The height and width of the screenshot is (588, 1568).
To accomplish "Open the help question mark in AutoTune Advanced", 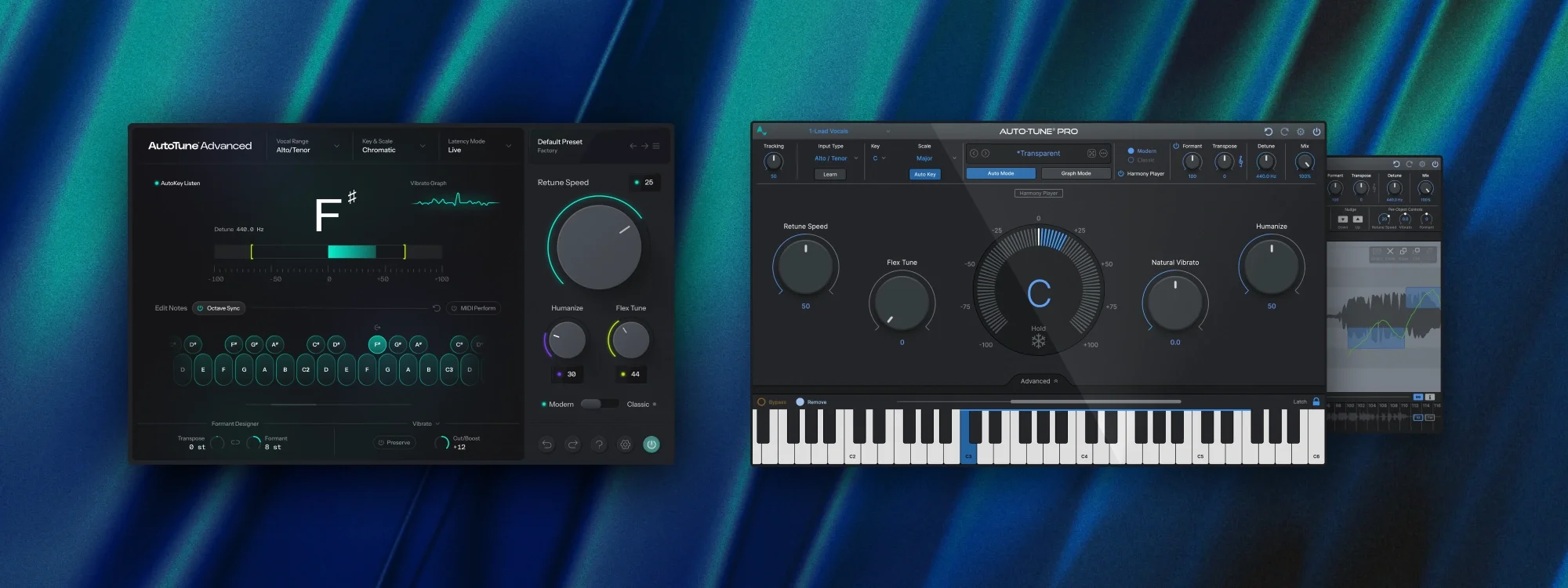I will 599,445.
